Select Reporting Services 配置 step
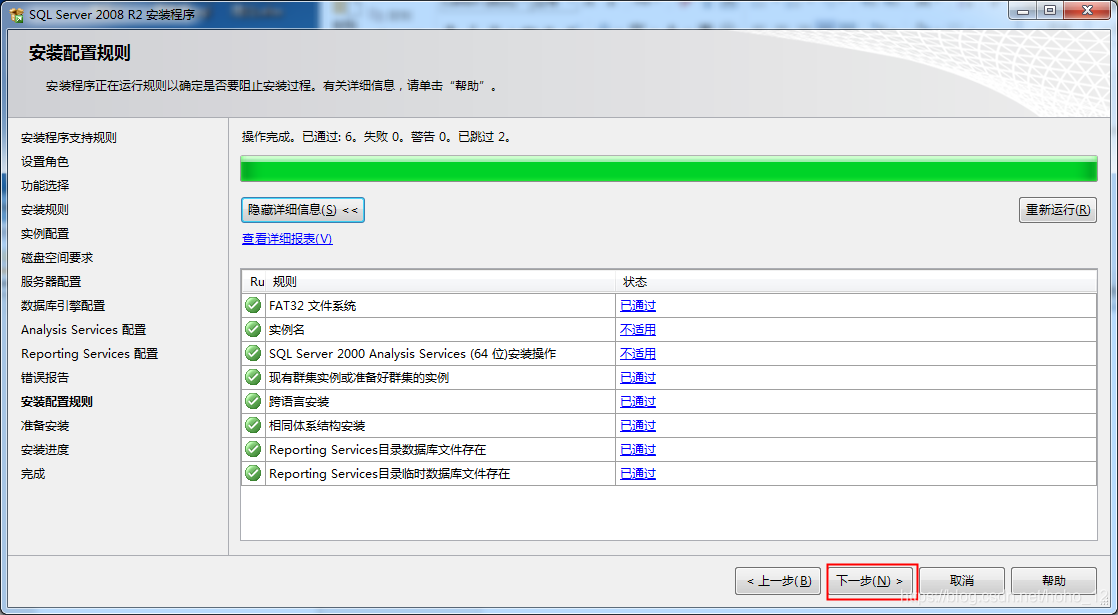This screenshot has width=1118, height=615. (x=90, y=353)
